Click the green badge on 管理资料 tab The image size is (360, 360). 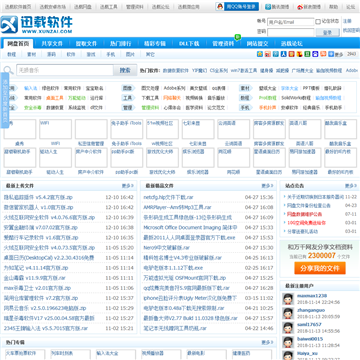[x=237, y=37]
